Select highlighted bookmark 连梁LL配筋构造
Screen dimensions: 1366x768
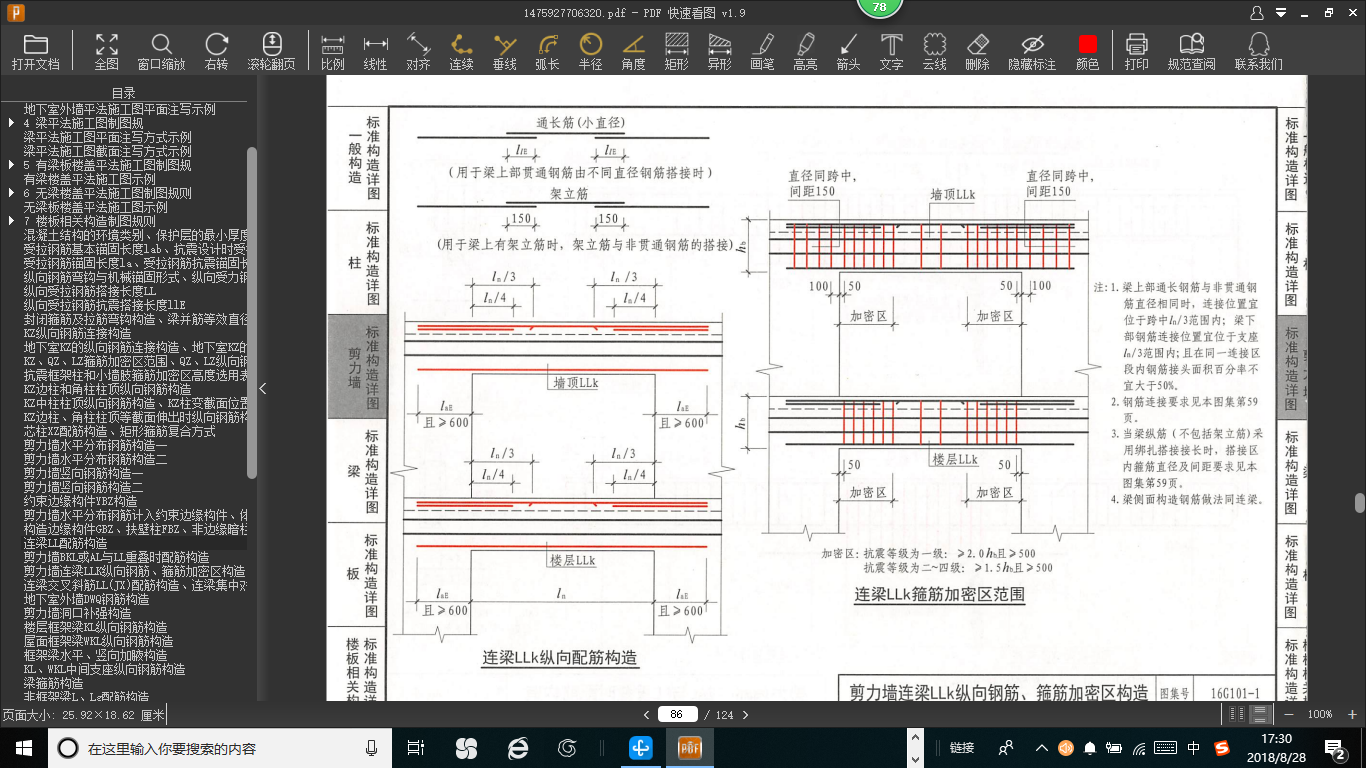[x=66, y=543]
